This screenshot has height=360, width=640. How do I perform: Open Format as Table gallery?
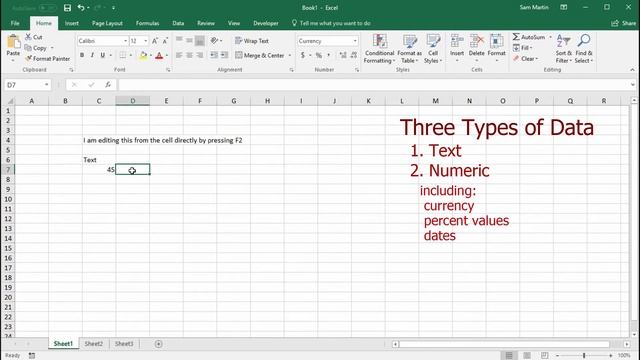click(409, 49)
